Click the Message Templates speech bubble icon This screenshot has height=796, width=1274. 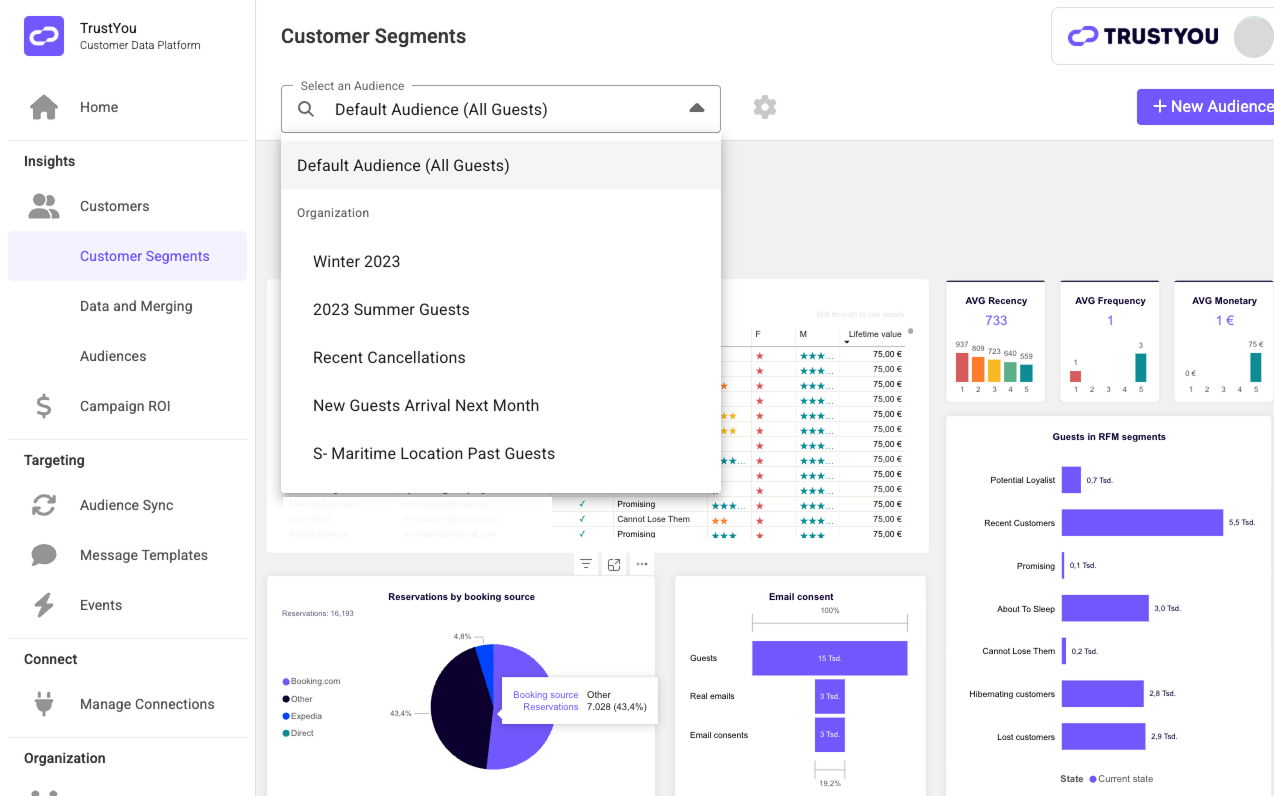point(44,555)
